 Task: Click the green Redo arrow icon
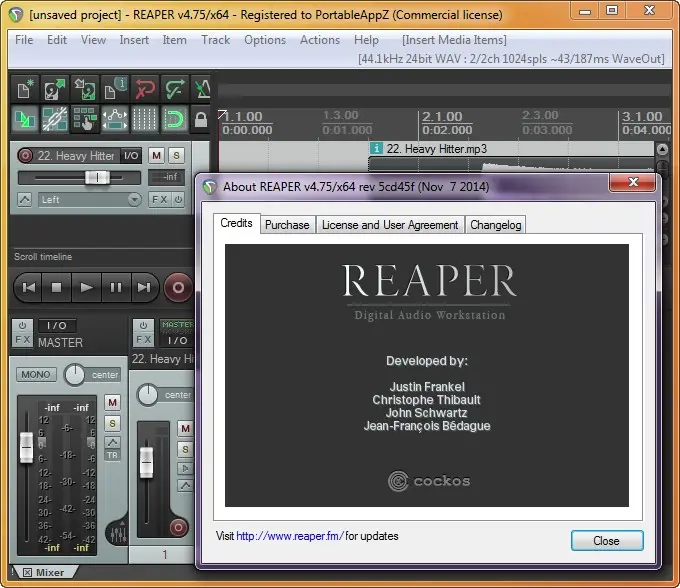(174, 89)
